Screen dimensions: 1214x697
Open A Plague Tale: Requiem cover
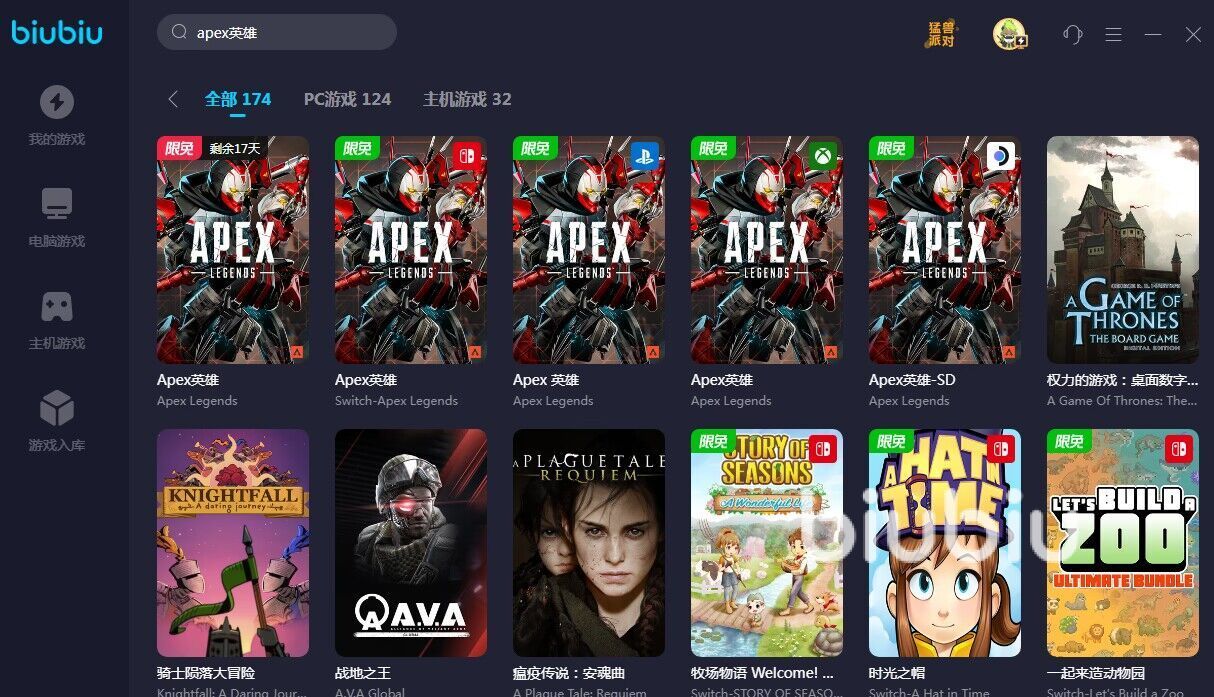589,543
